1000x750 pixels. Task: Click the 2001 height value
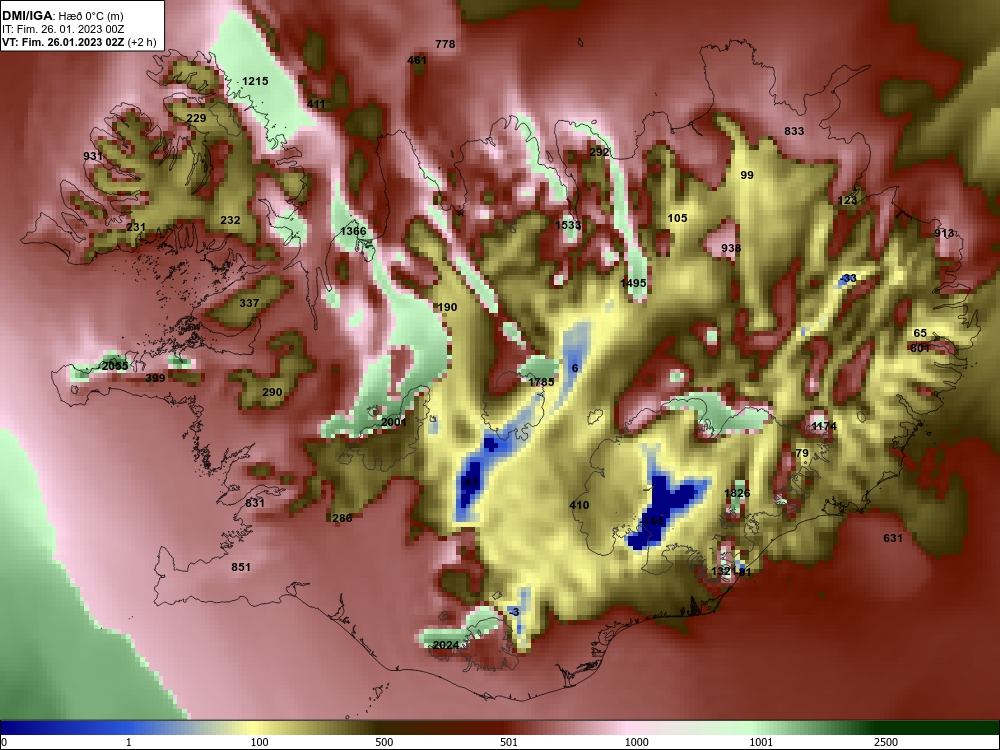tap(393, 422)
